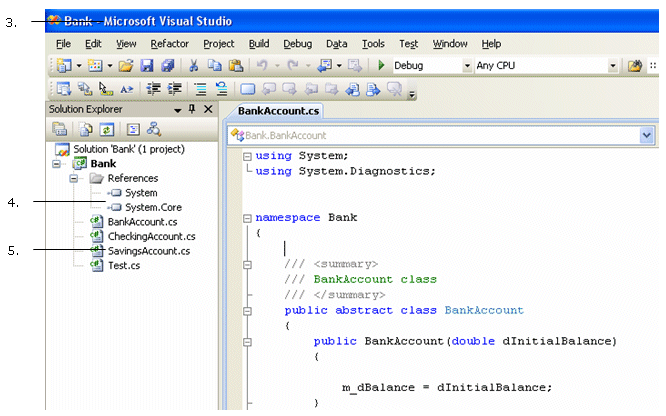Select the BankAccount.cs editor tab
The width and height of the screenshot is (666, 416).
(x=278, y=111)
